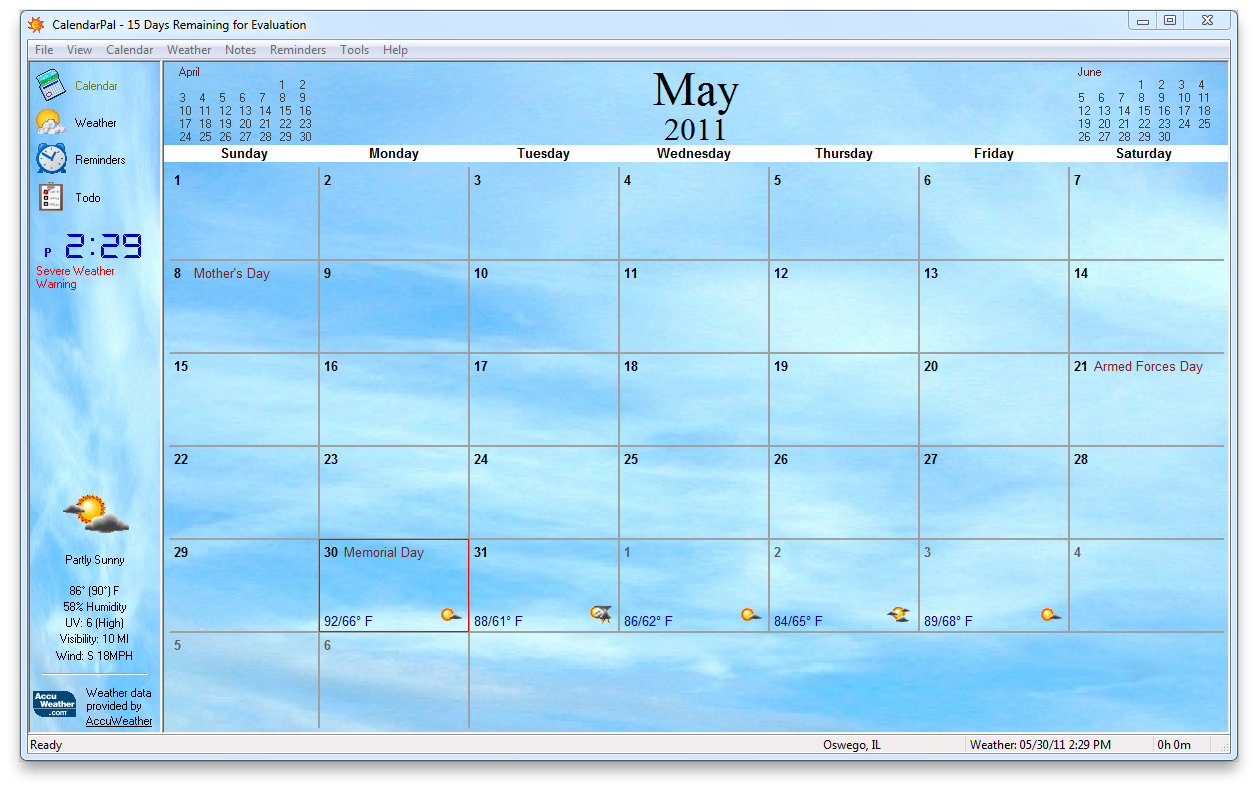The image size is (1258, 791).
Task: Follow the AccuWeather hyperlink
Action: click(117, 721)
